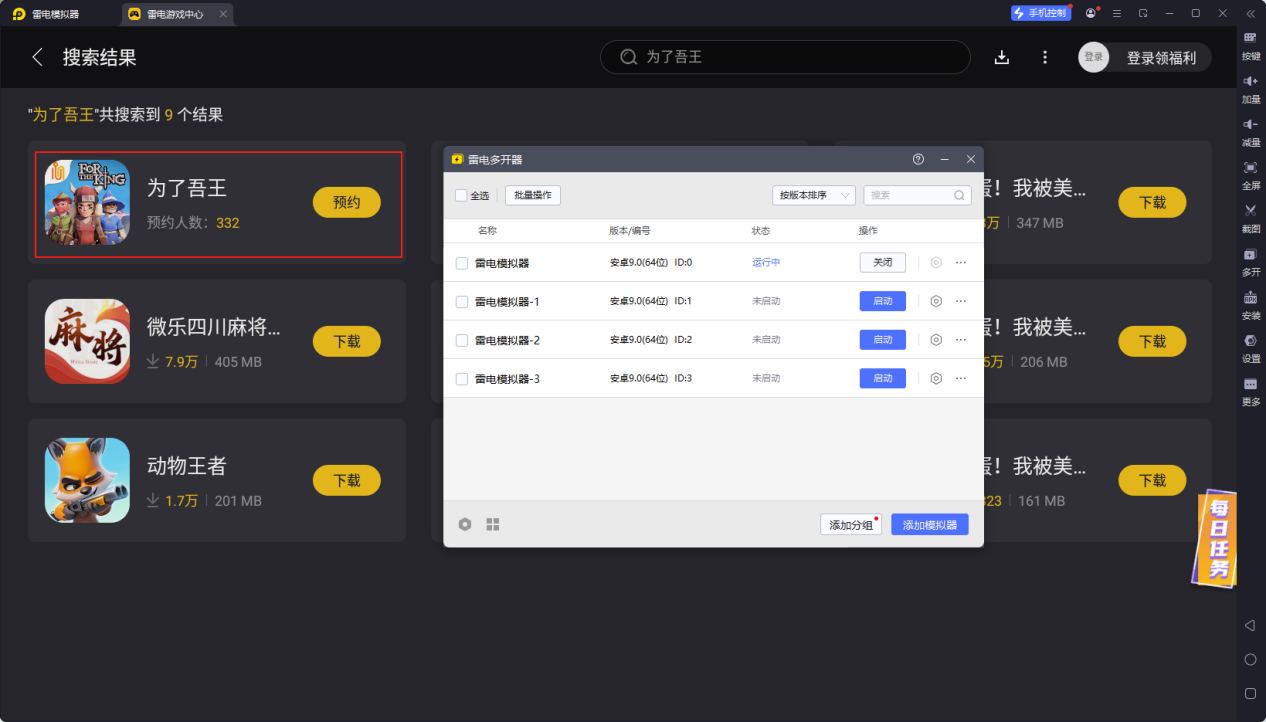Tick the 全选 select-all checkbox

[461, 195]
